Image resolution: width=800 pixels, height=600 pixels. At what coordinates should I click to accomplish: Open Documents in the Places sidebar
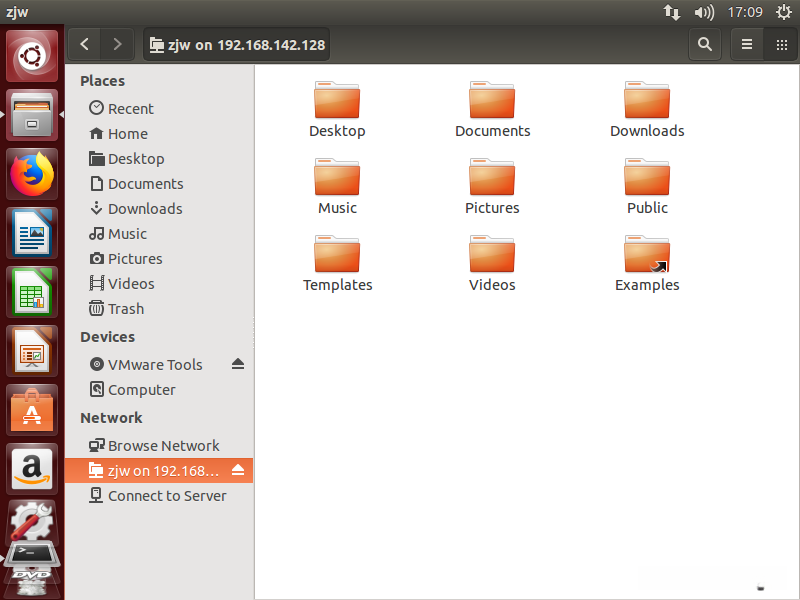159,184
